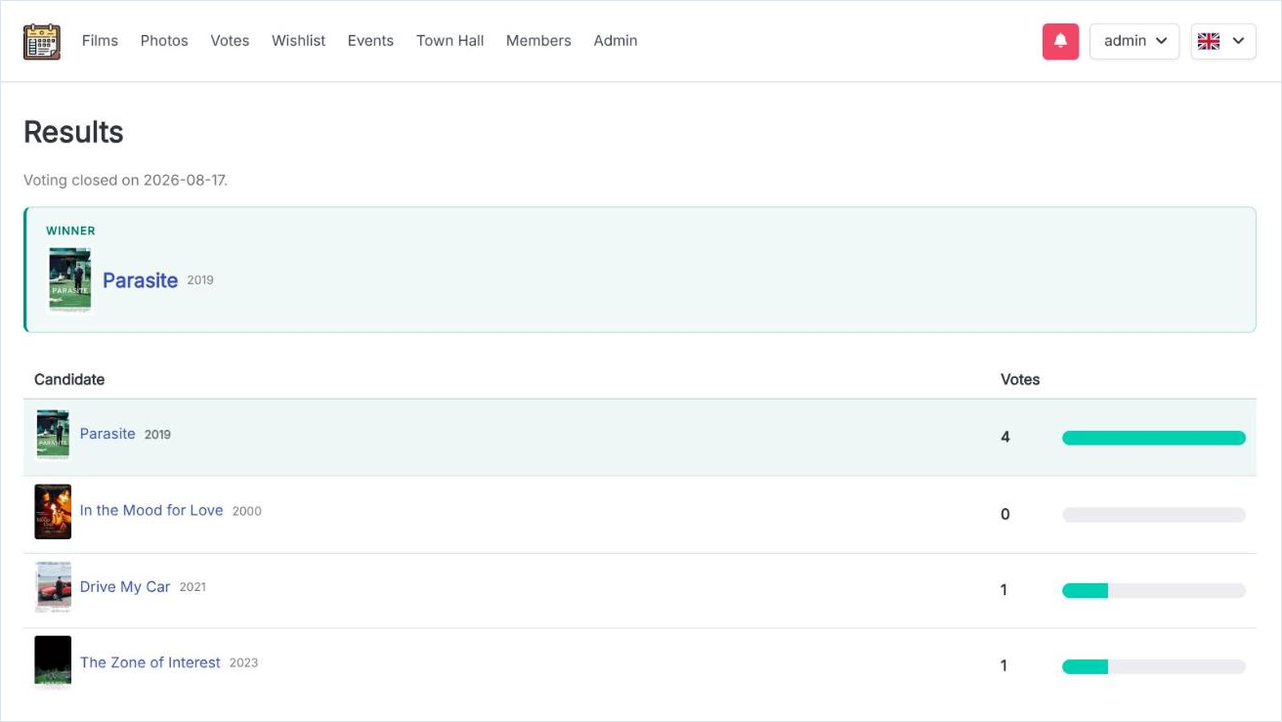The image size is (1282, 722).
Task: Click the In the Mood for Love vote bar
Action: point(1154,515)
